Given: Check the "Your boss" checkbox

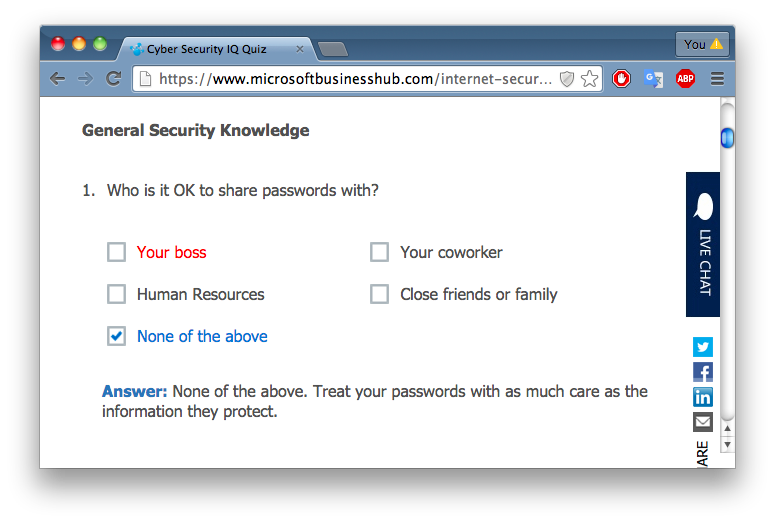Looking at the screenshot, I should pyautogui.click(x=116, y=252).
